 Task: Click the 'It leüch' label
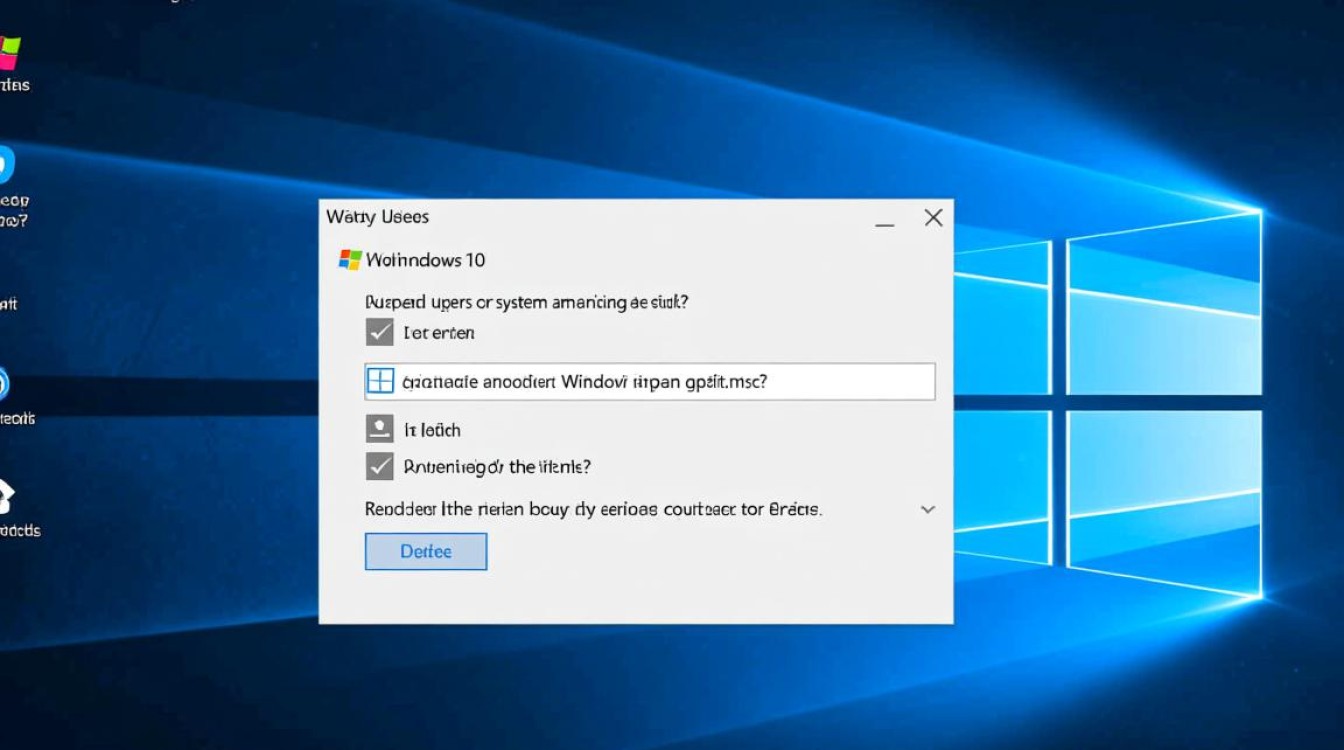click(x=432, y=430)
